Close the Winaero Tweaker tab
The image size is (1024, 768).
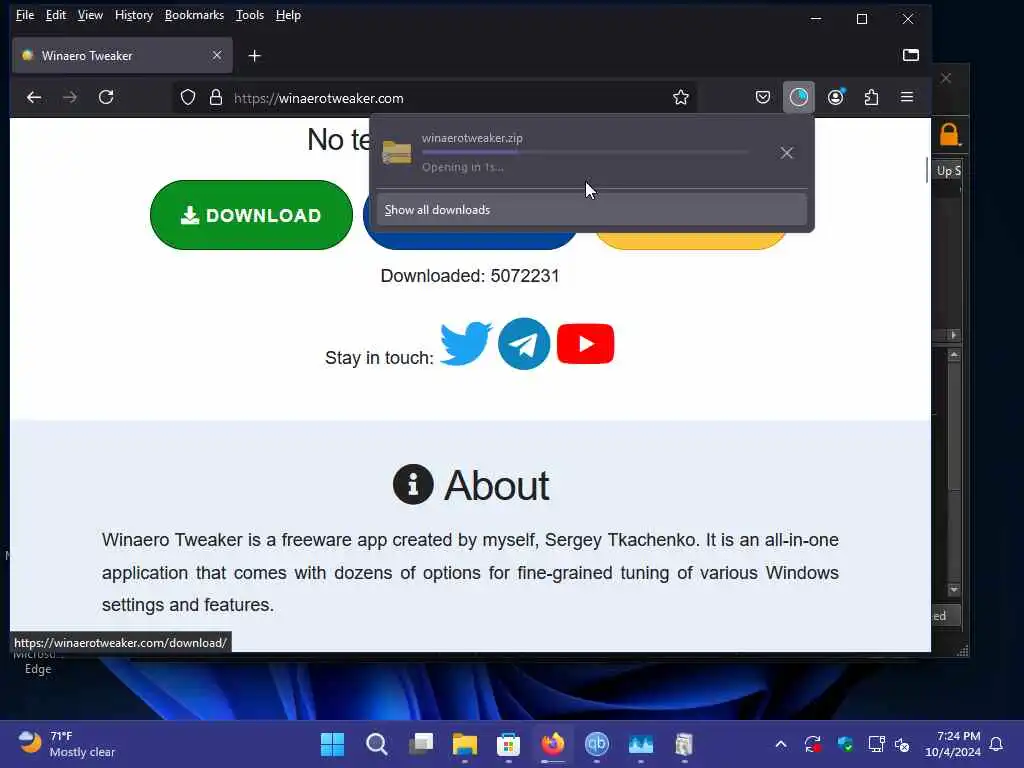[x=217, y=56]
